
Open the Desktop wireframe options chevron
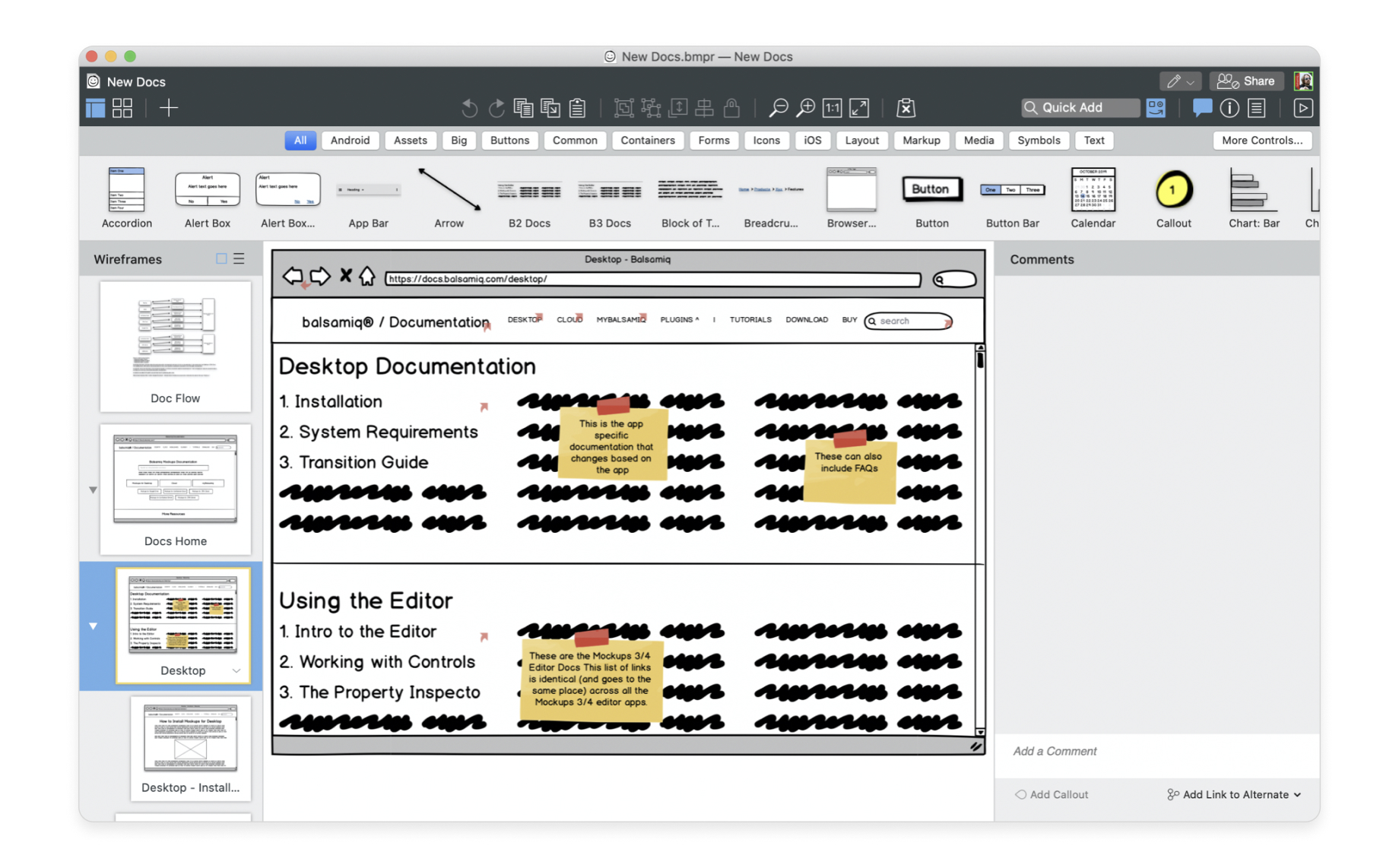[x=236, y=671]
